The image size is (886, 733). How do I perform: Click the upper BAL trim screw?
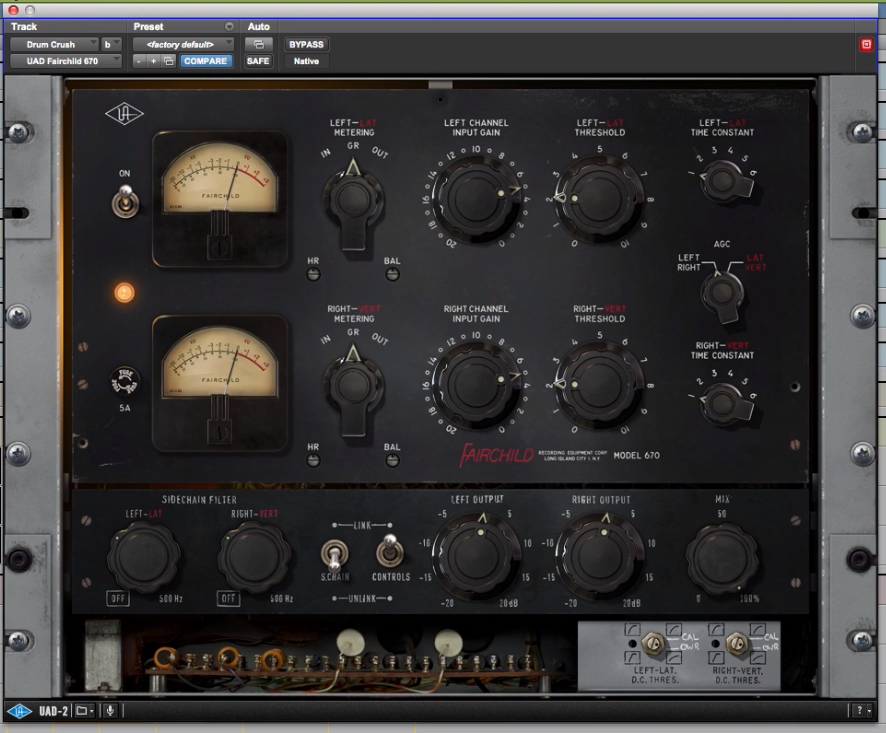point(392,275)
